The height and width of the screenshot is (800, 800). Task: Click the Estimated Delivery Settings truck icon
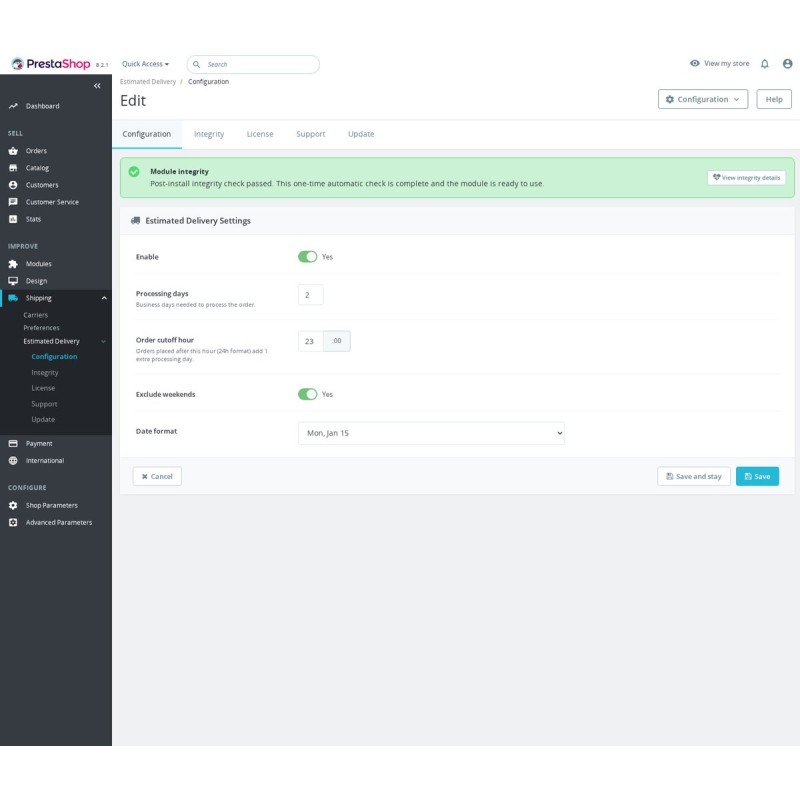tap(135, 220)
